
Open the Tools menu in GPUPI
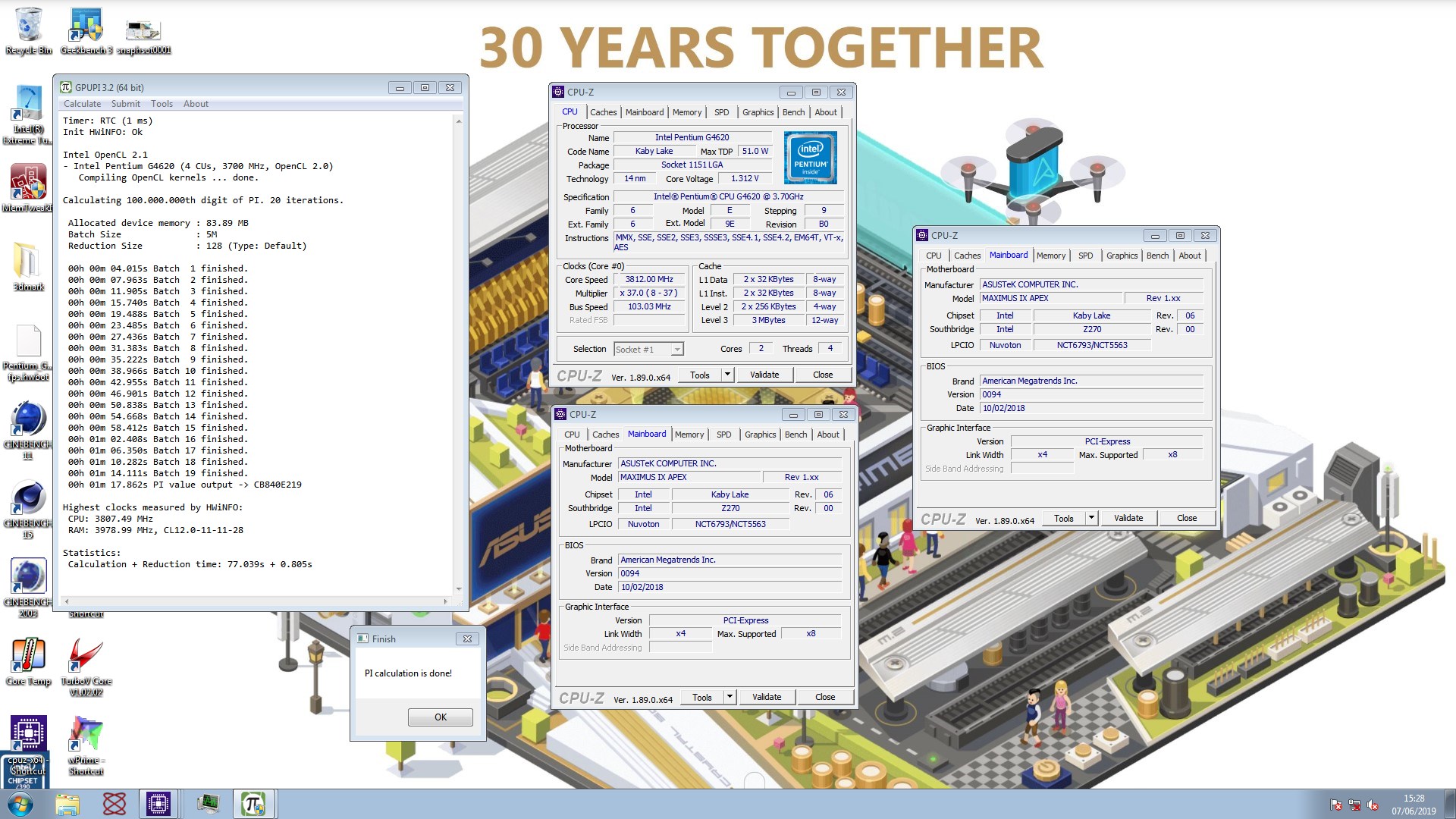pos(162,104)
